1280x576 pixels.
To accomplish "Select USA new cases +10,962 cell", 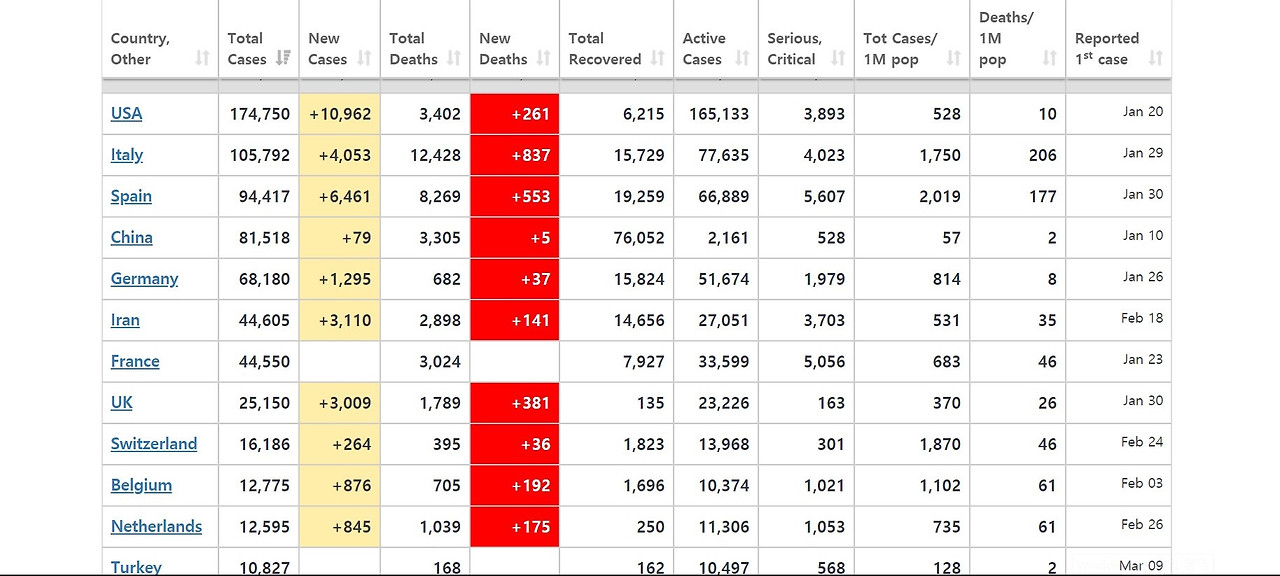I will click(x=340, y=114).
